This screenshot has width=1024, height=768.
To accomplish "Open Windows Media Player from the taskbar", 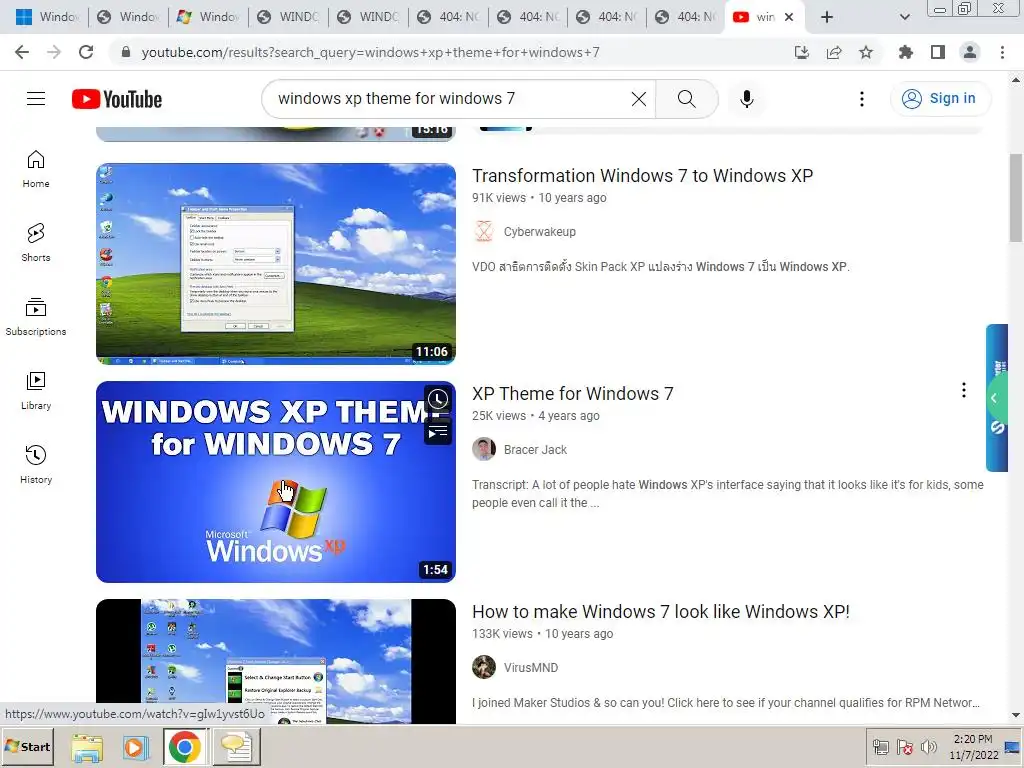I will pos(135,747).
